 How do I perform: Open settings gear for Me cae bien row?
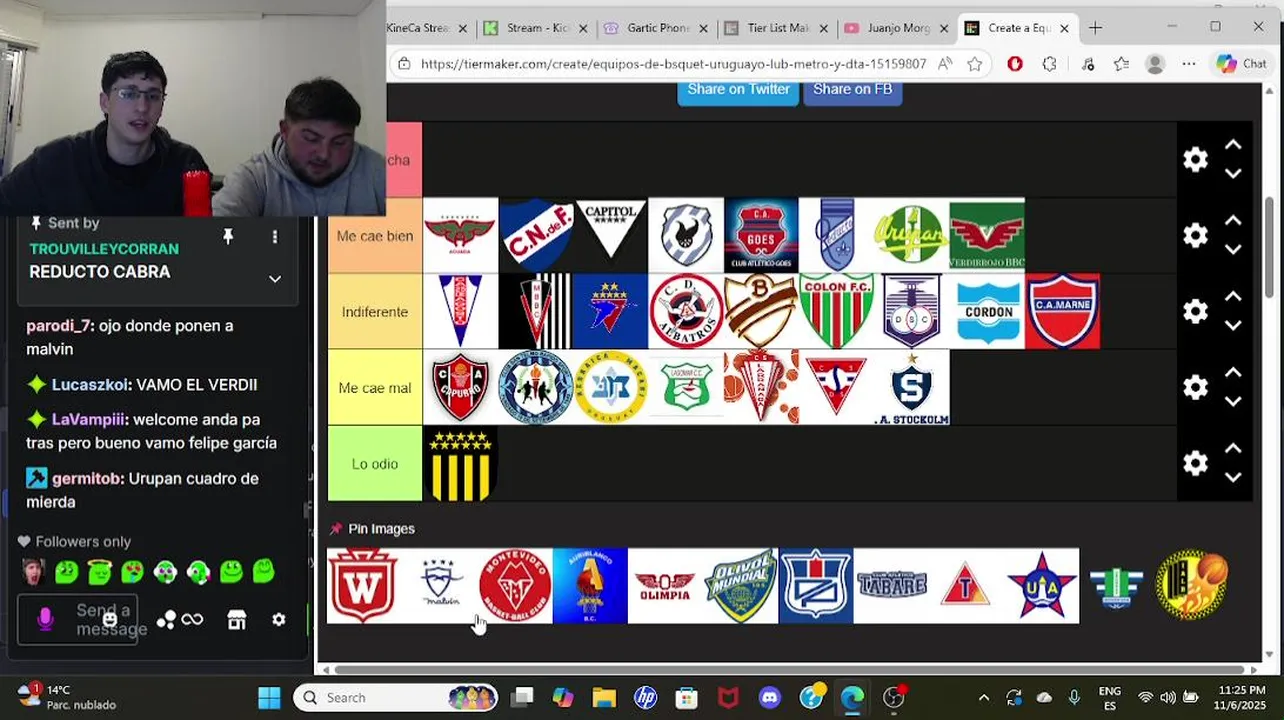tap(1195, 236)
